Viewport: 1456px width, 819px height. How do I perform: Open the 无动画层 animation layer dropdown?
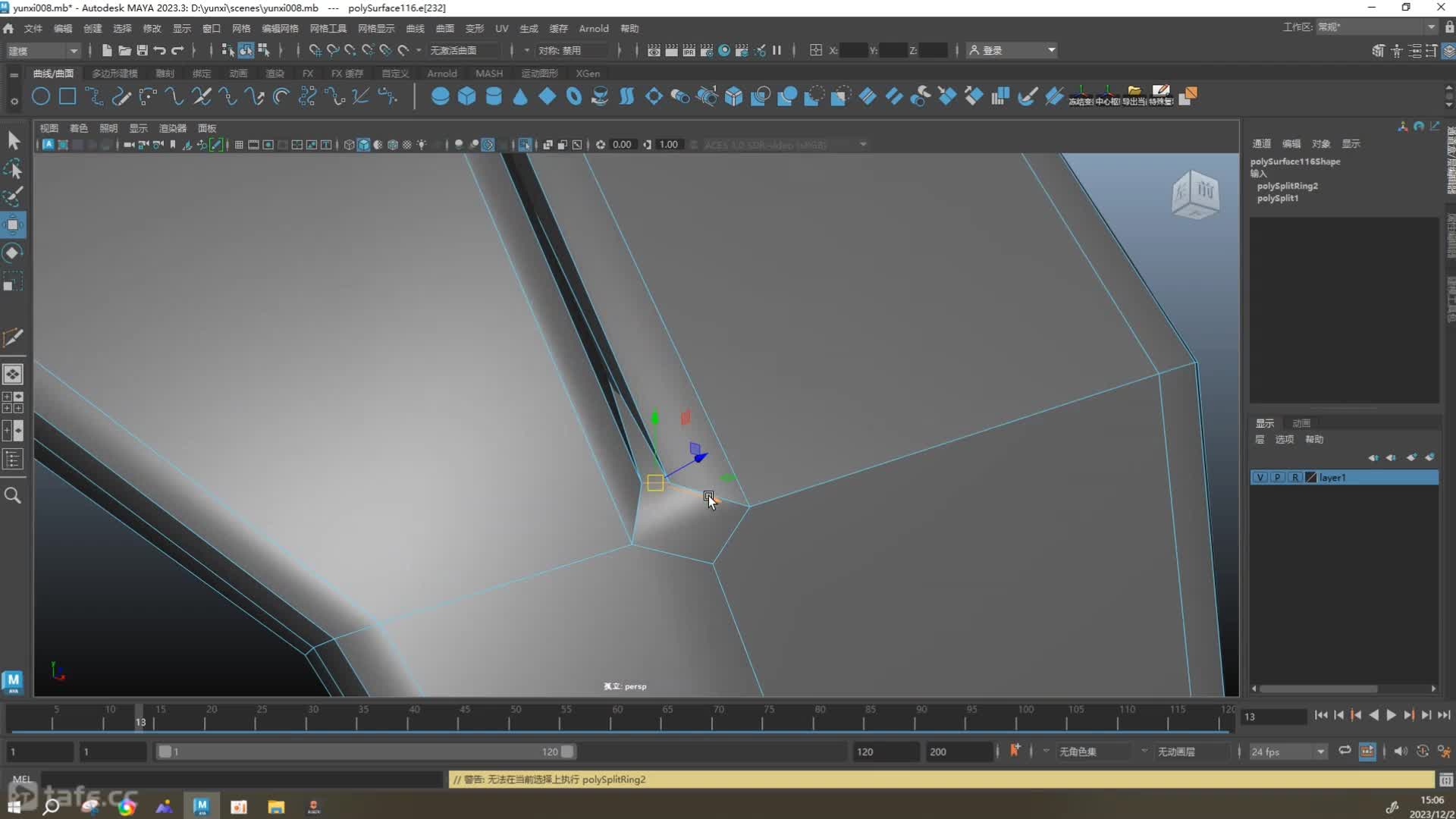[x=1191, y=752]
